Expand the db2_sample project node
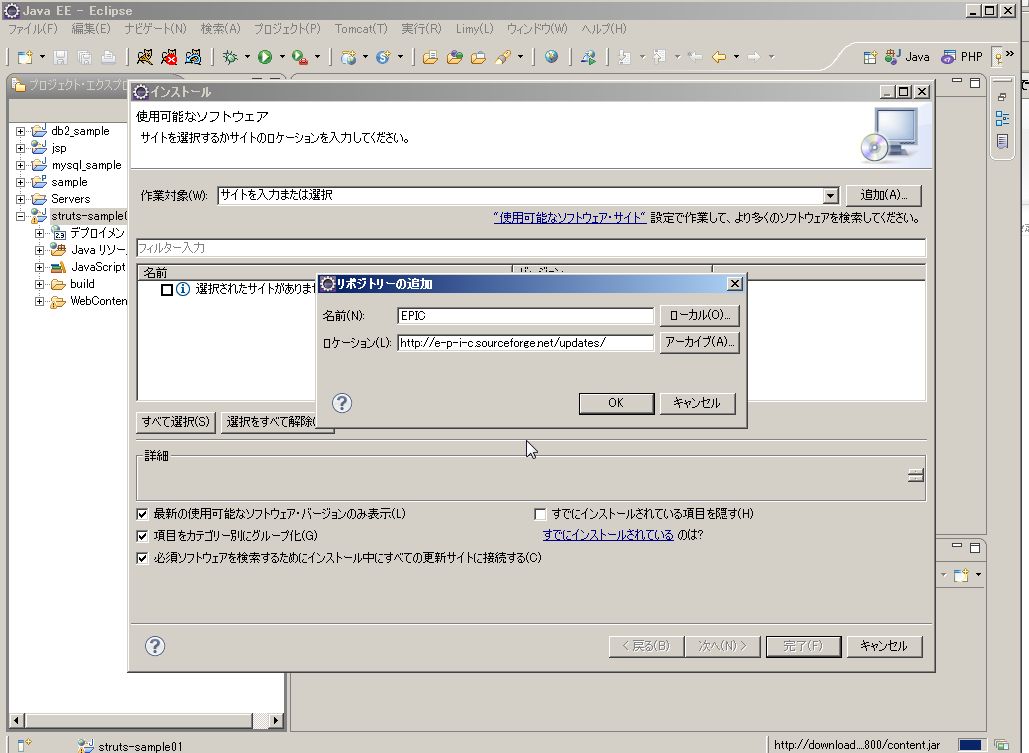 click(20, 131)
